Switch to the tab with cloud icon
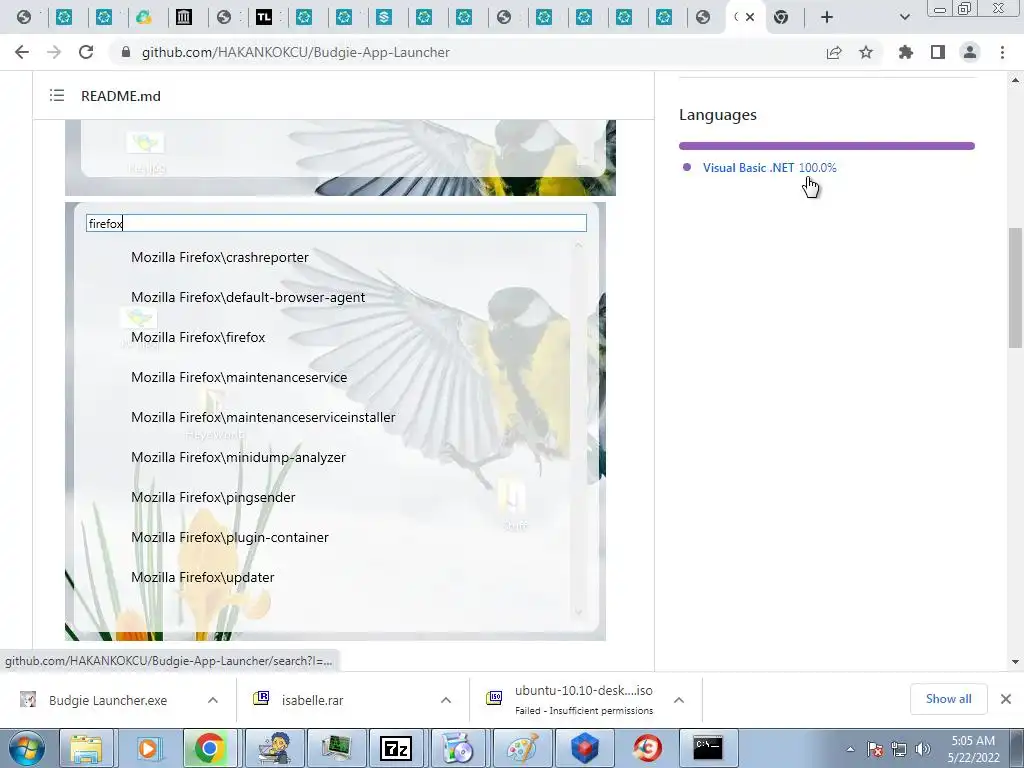The image size is (1024, 768). tap(144, 17)
